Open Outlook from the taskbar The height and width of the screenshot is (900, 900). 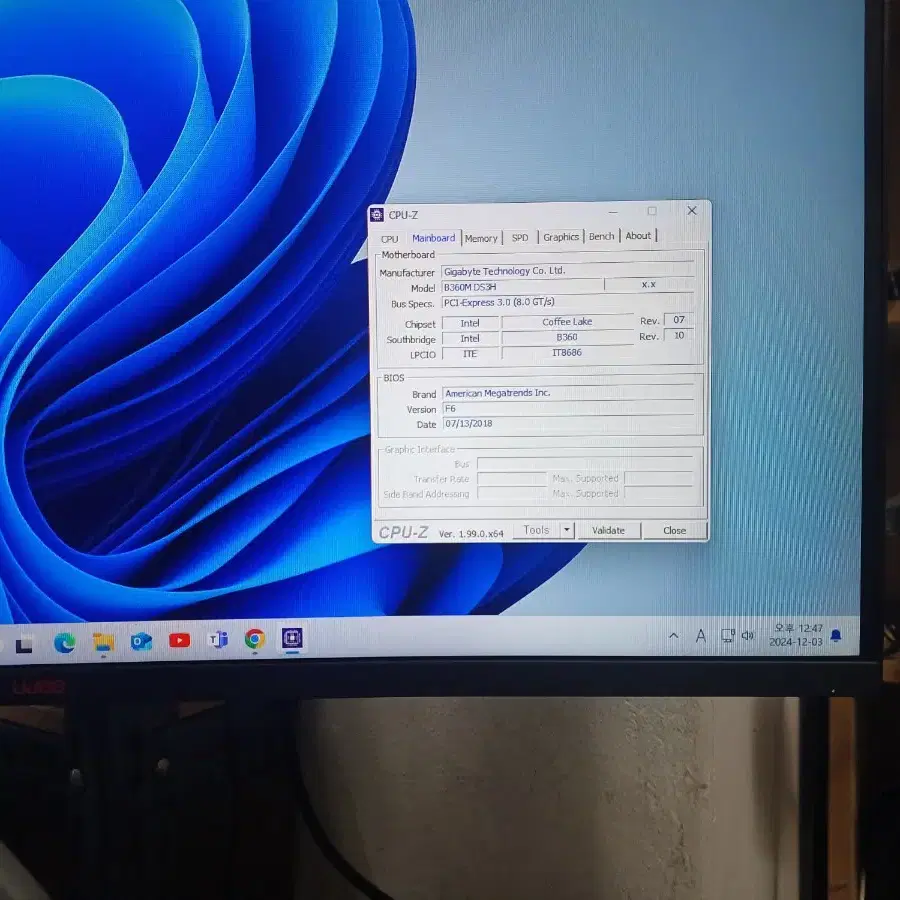[141, 641]
